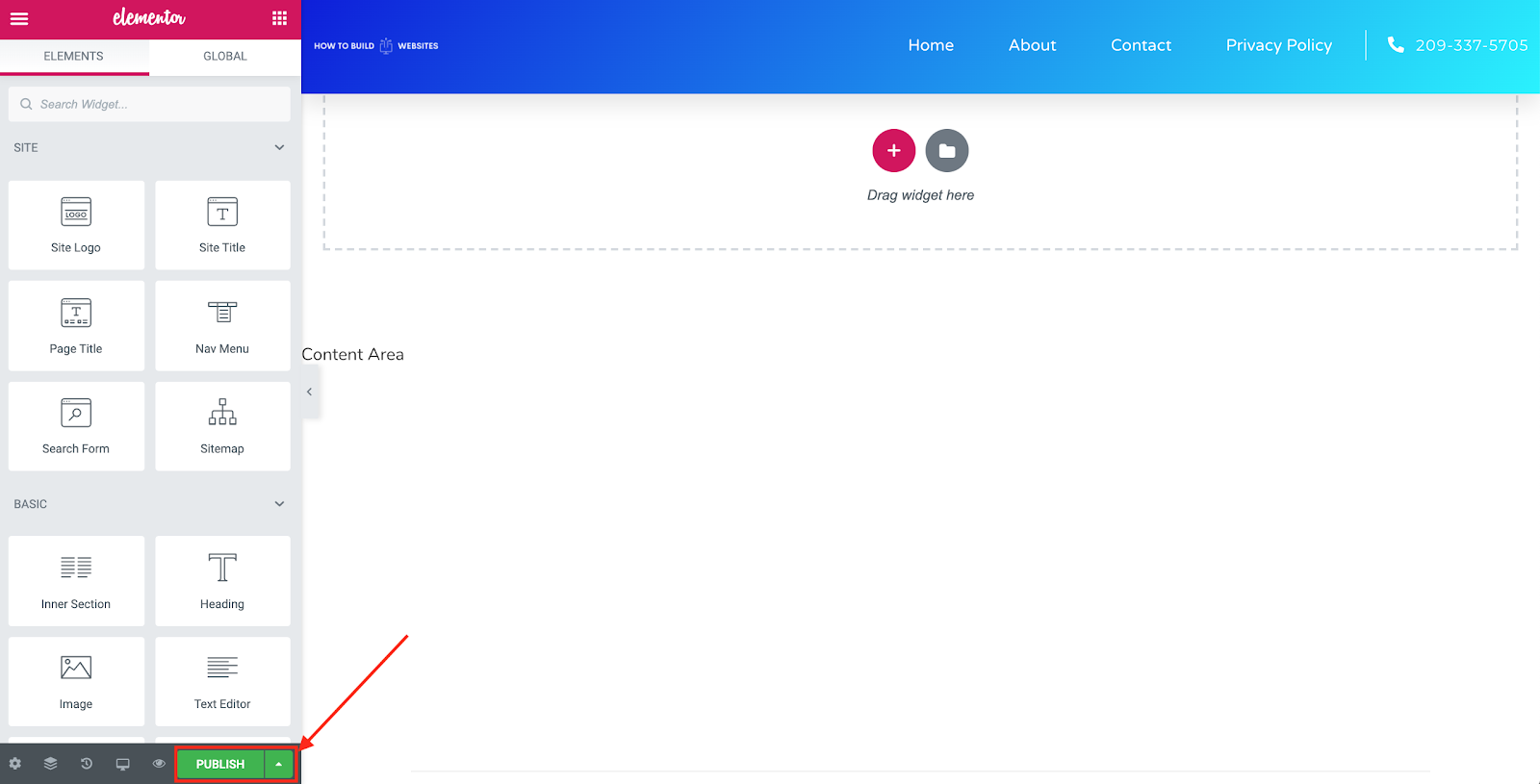Viewport: 1540px width, 784px height.
Task: Open the Privacy Policy nav link
Action: (1279, 45)
